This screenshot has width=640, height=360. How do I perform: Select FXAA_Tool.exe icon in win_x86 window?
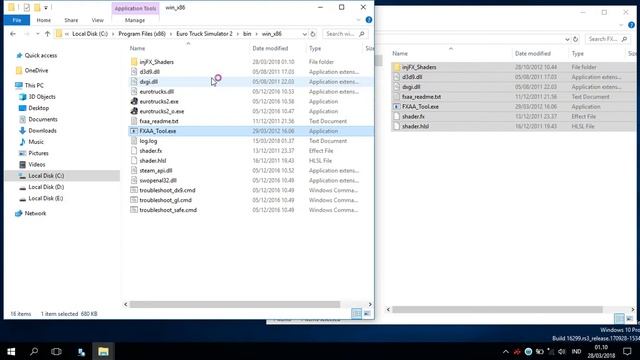pyautogui.click(x=134, y=131)
